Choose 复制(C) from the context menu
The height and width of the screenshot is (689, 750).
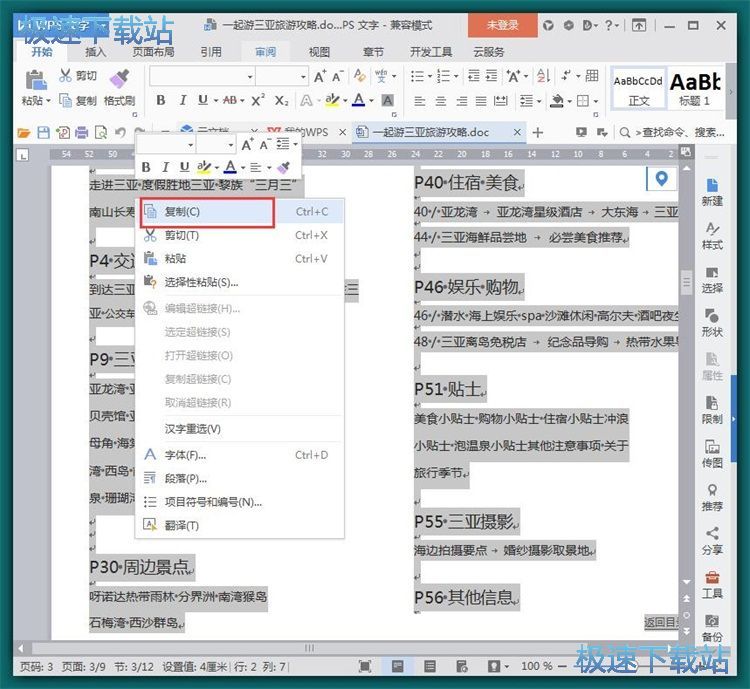pyautogui.click(x=182, y=212)
